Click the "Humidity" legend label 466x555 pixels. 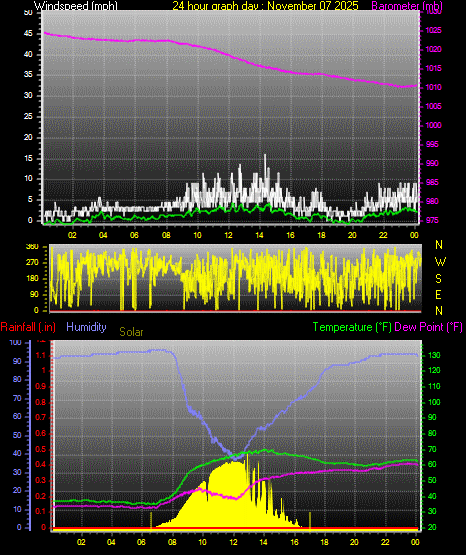[86, 327]
